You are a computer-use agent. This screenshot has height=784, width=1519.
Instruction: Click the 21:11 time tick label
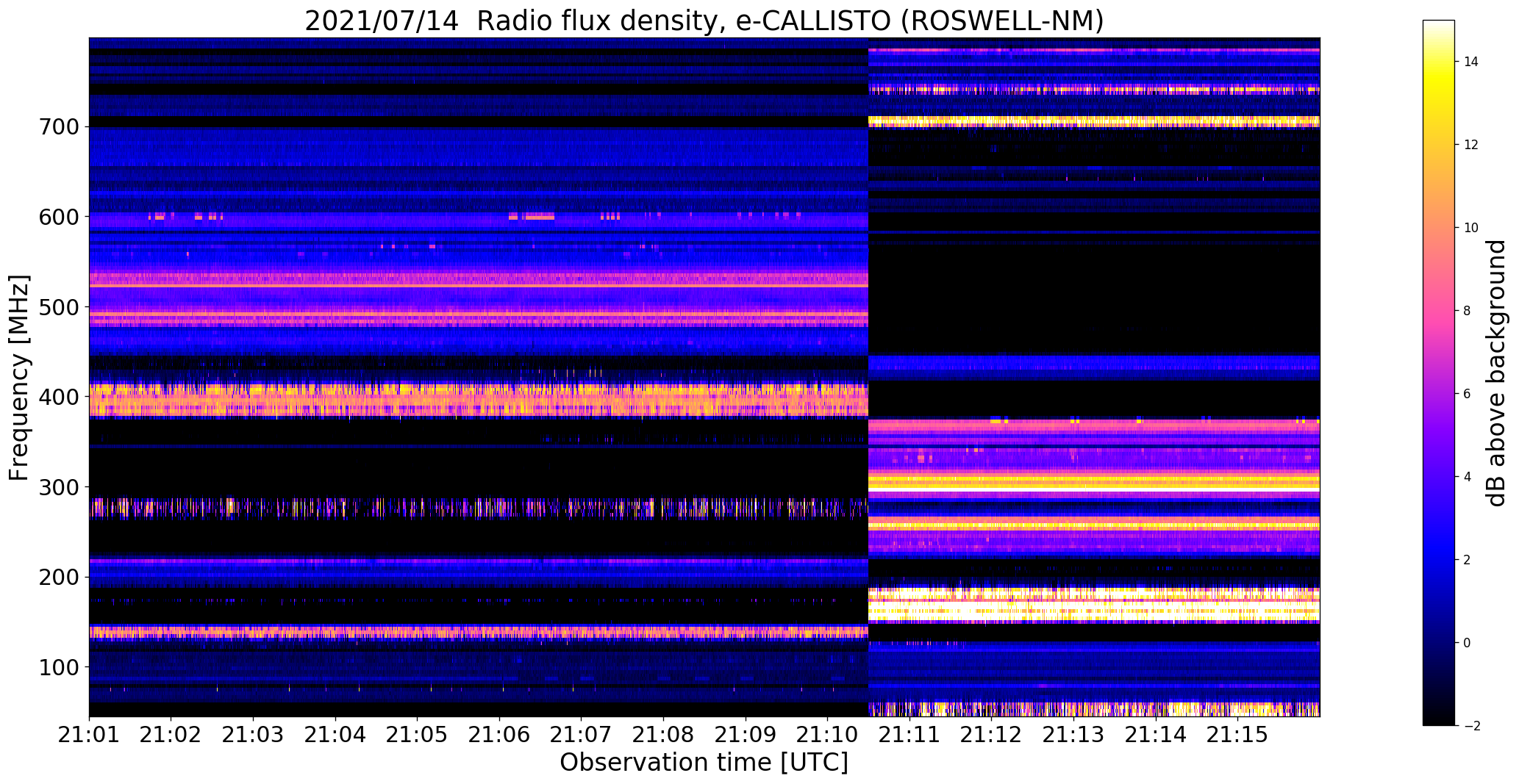(x=910, y=734)
